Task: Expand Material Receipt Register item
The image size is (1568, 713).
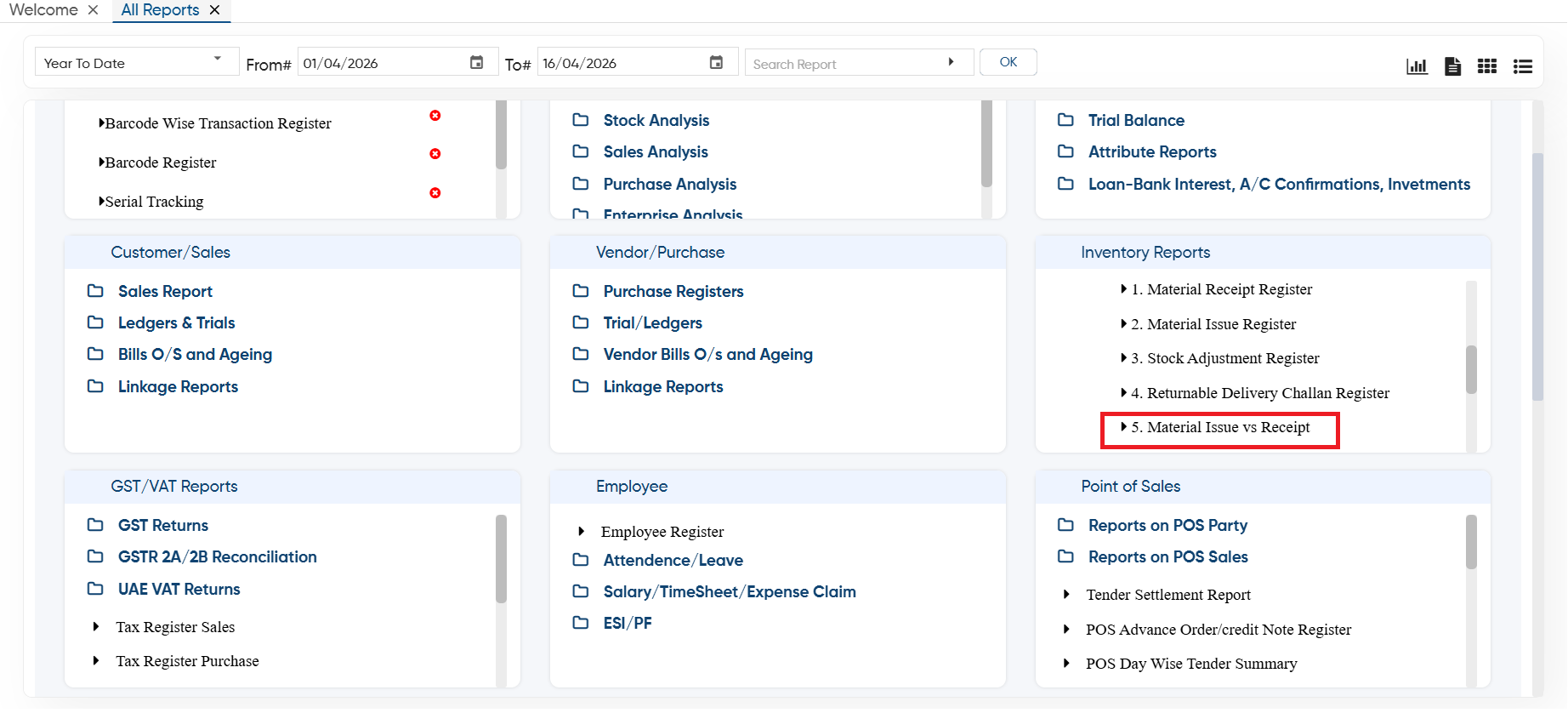Action: tap(1124, 289)
